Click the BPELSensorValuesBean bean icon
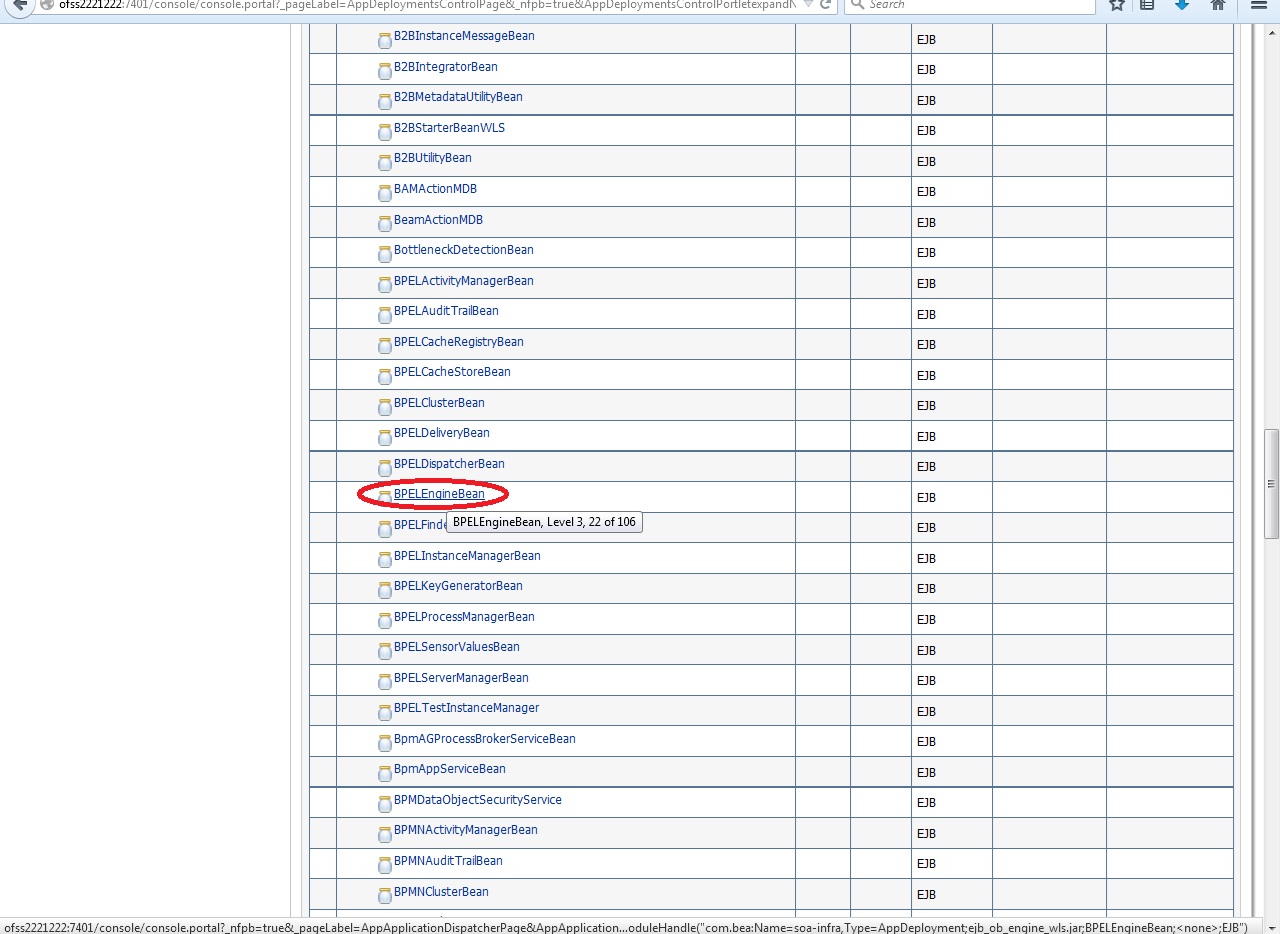The image size is (1280, 934). click(385, 651)
